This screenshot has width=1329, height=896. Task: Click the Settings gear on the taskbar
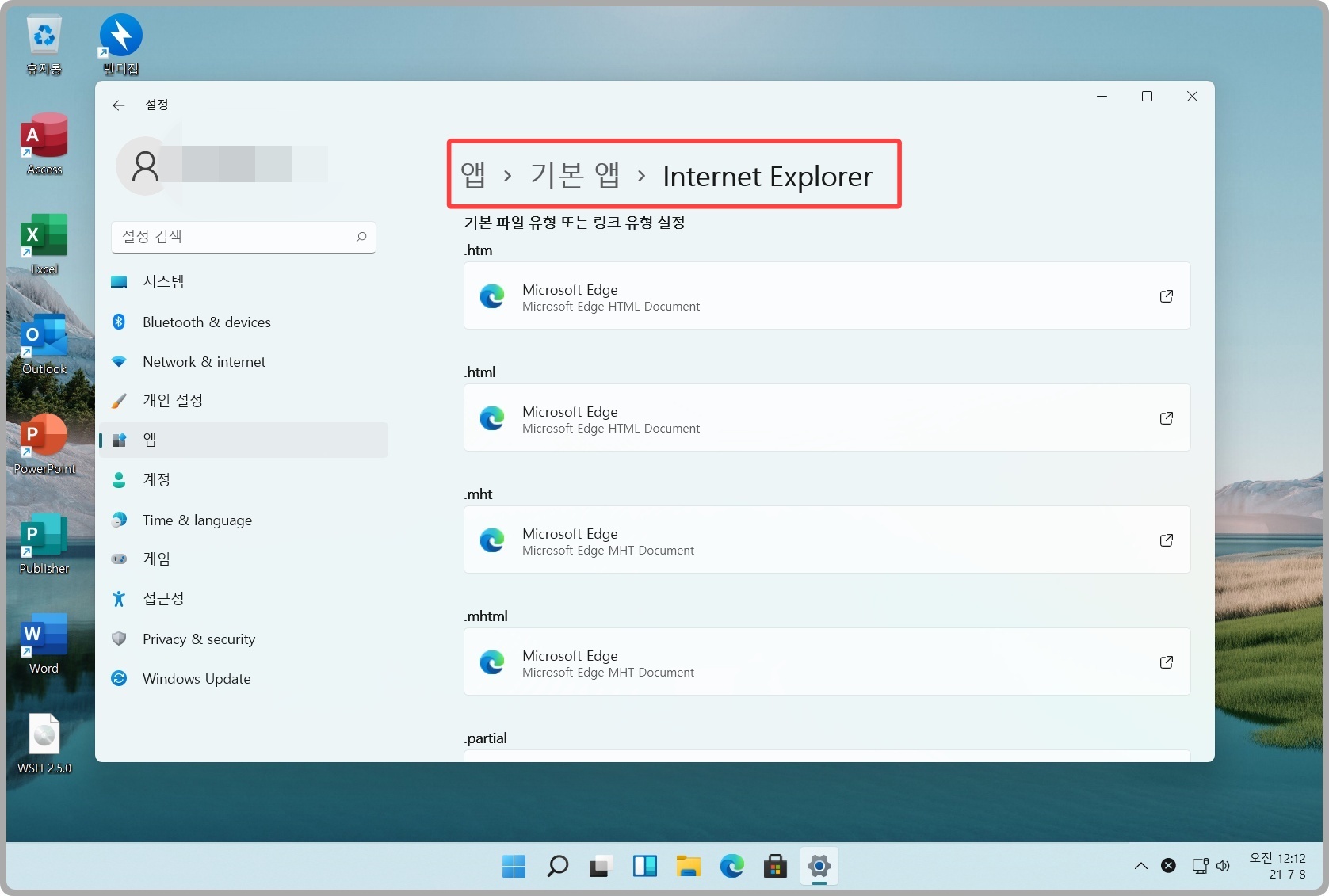pyautogui.click(x=819, y=866)
